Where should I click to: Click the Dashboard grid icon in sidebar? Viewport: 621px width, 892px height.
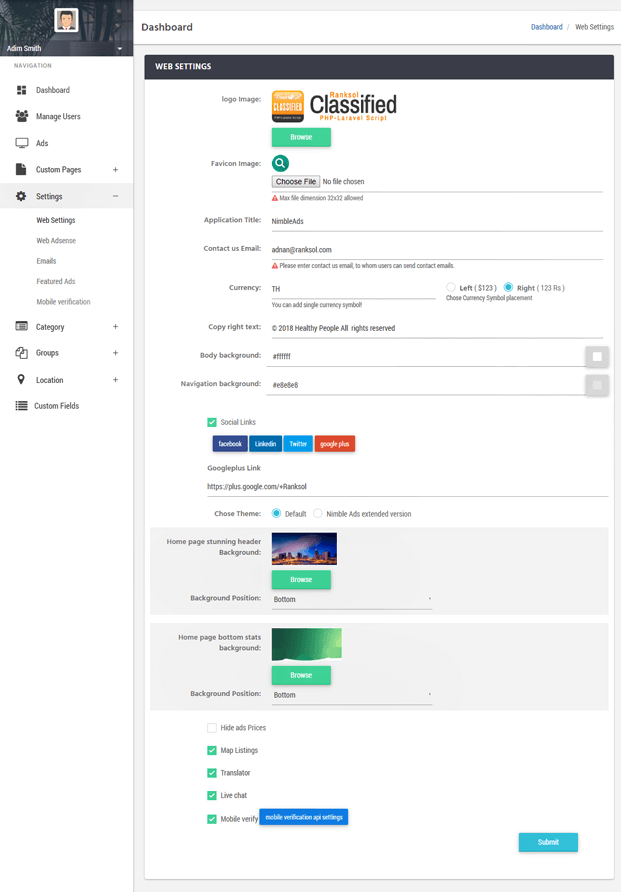[x=22, y=90]
